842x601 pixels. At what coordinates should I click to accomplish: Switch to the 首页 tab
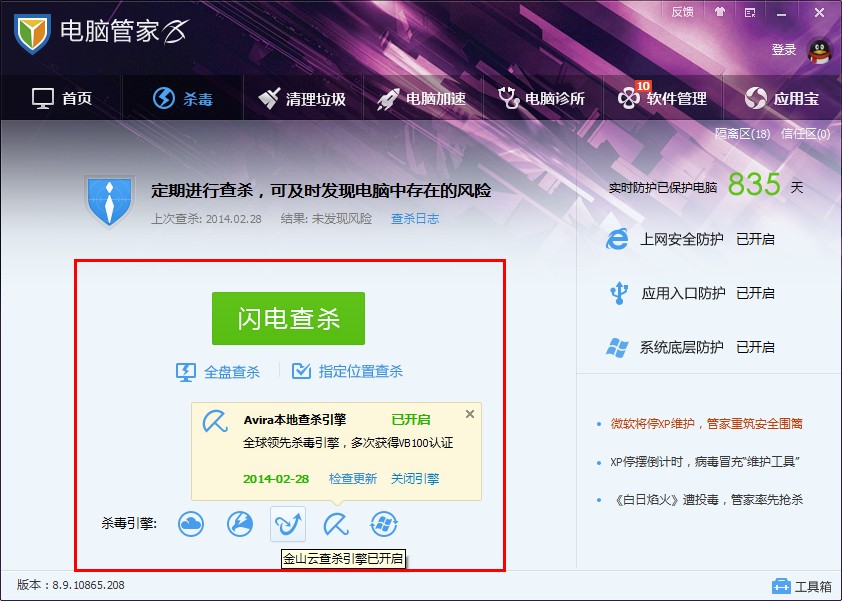point(62,98)
